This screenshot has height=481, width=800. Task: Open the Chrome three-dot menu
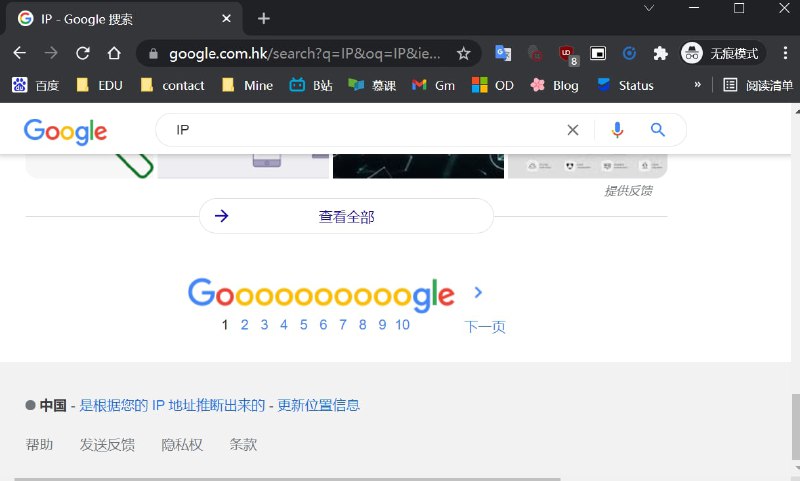tap(785, 53)
